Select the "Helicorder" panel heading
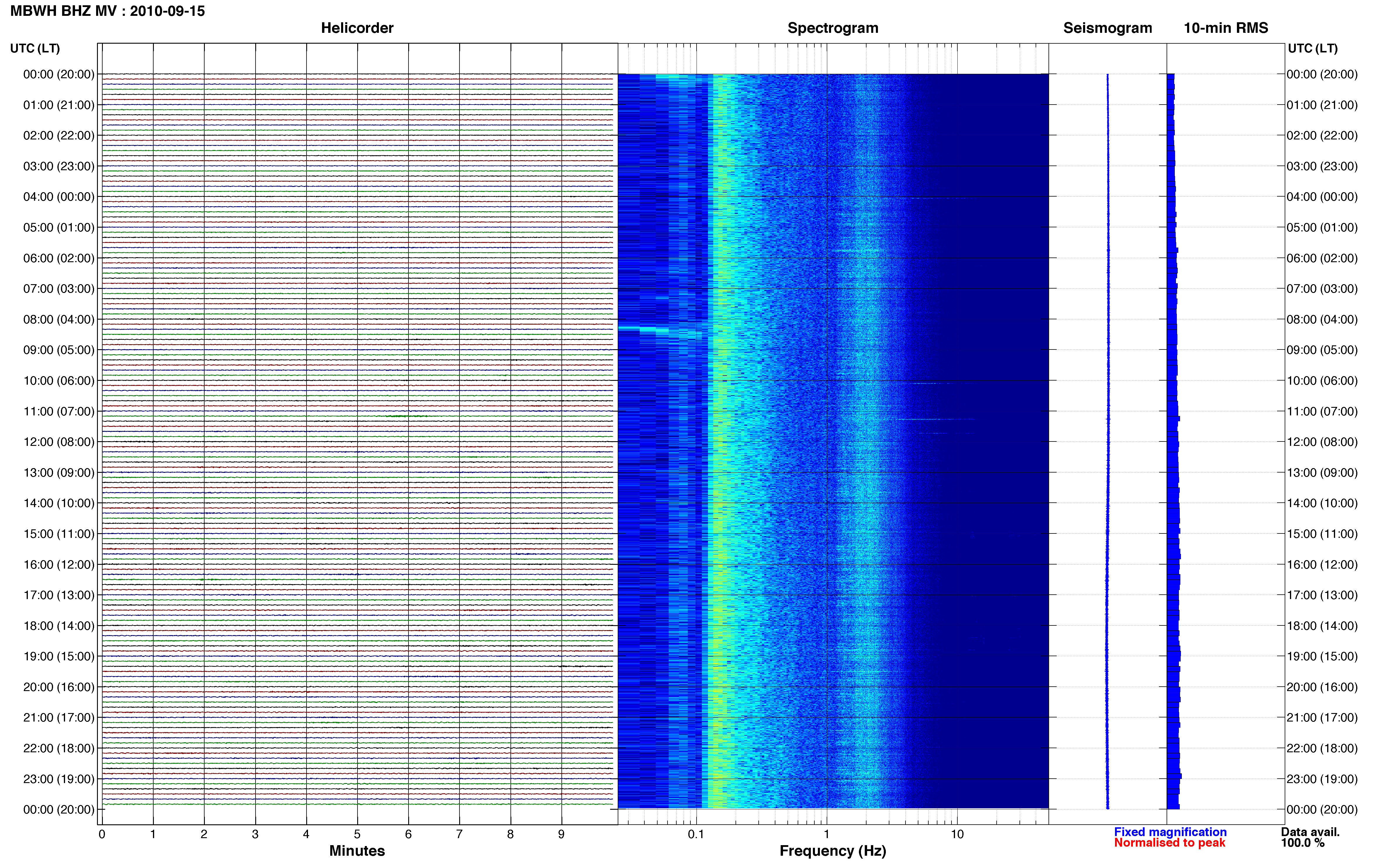Image resolution: width=1389 pixels, height=868 pixels. pos(357,28)
